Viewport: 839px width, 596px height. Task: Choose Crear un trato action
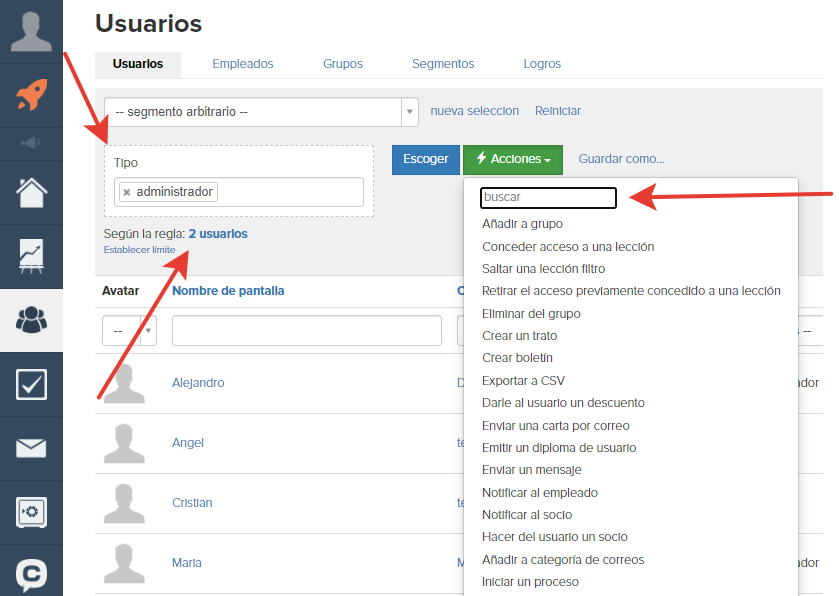click(519, 336)
